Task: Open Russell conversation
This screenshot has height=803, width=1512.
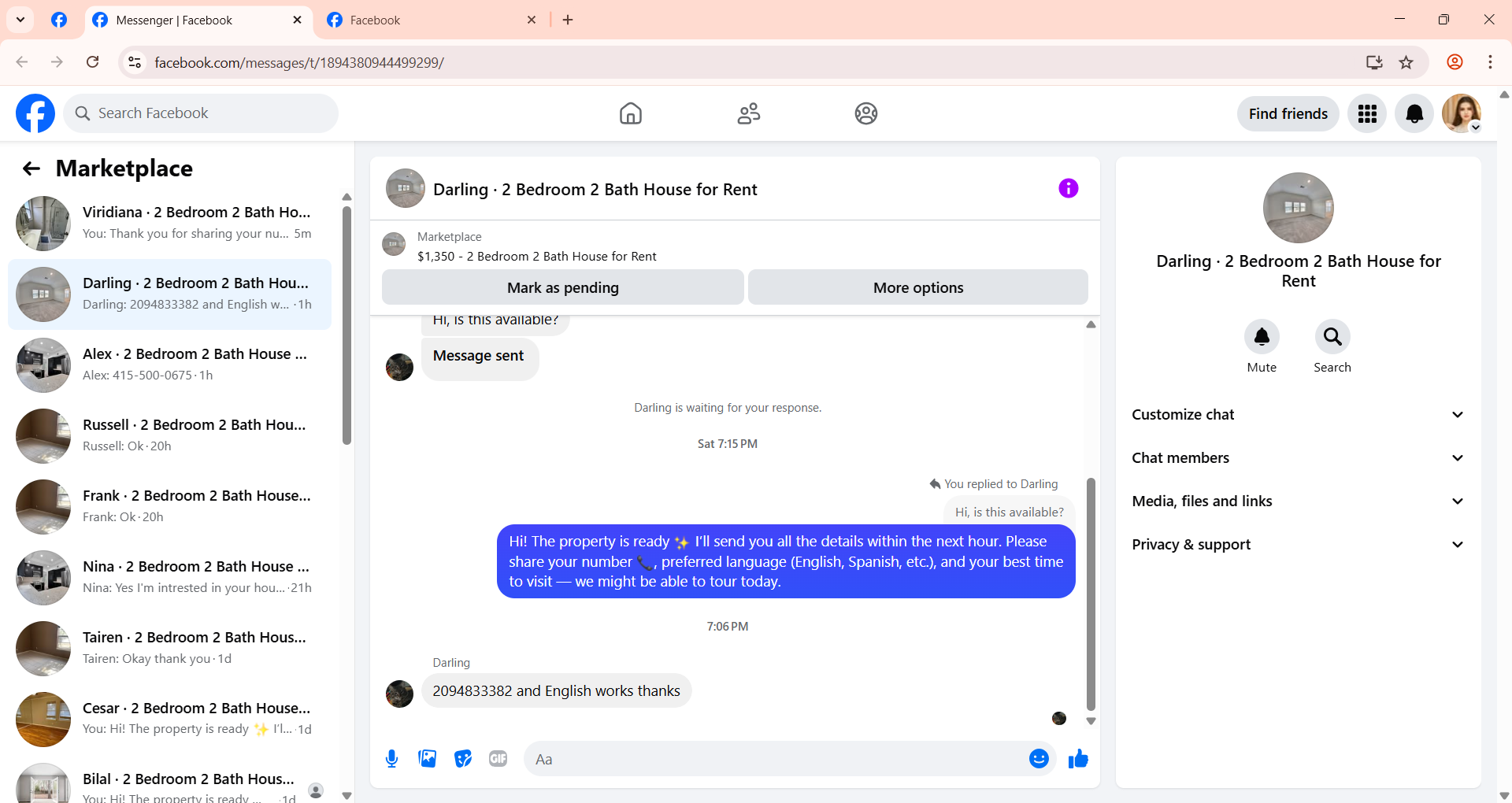Action: pyautogui.click(x=169, y=436)
